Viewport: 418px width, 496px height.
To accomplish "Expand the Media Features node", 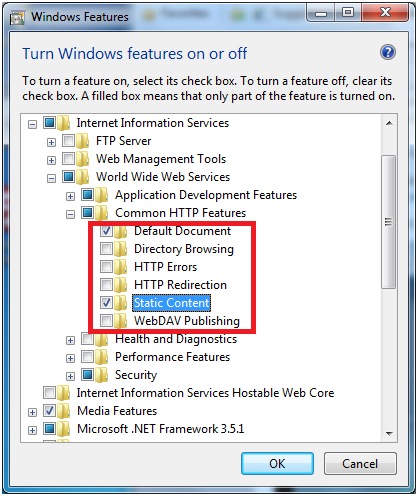I will pyautogui.click(x=32, y=413).
